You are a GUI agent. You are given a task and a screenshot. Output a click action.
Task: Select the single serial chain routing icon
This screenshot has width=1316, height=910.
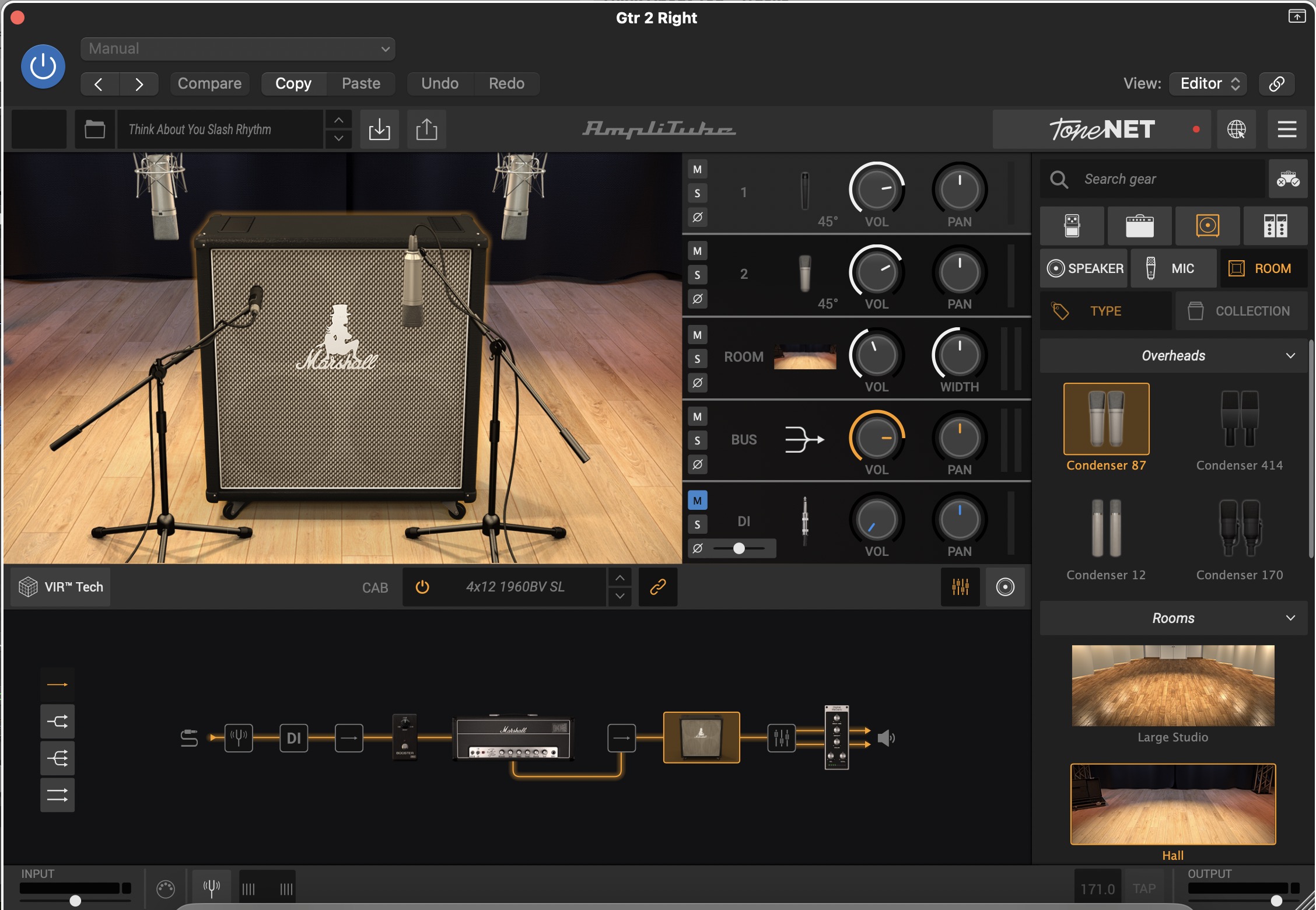[57, 684]
